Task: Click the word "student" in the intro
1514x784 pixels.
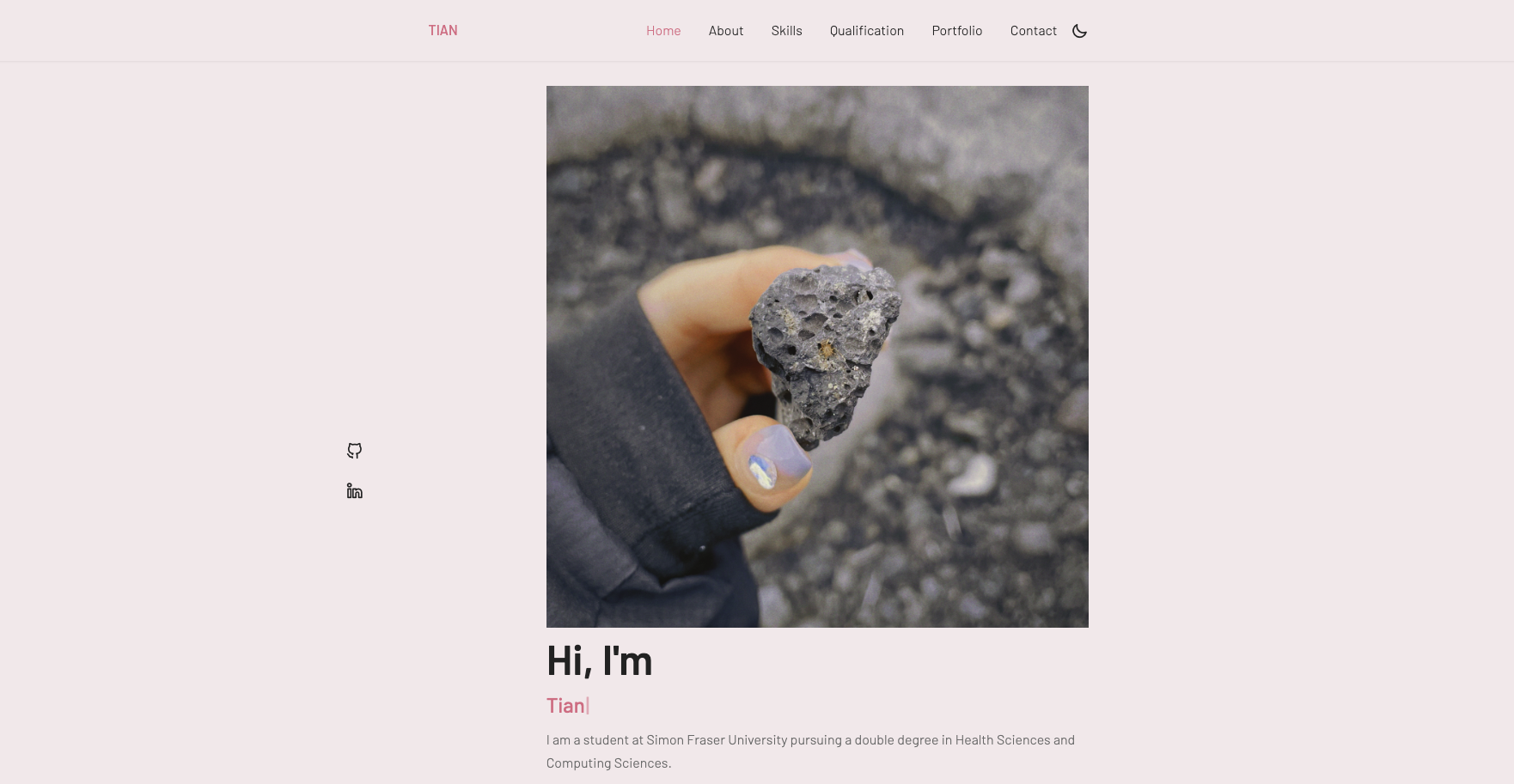Action: coord(606,740)
